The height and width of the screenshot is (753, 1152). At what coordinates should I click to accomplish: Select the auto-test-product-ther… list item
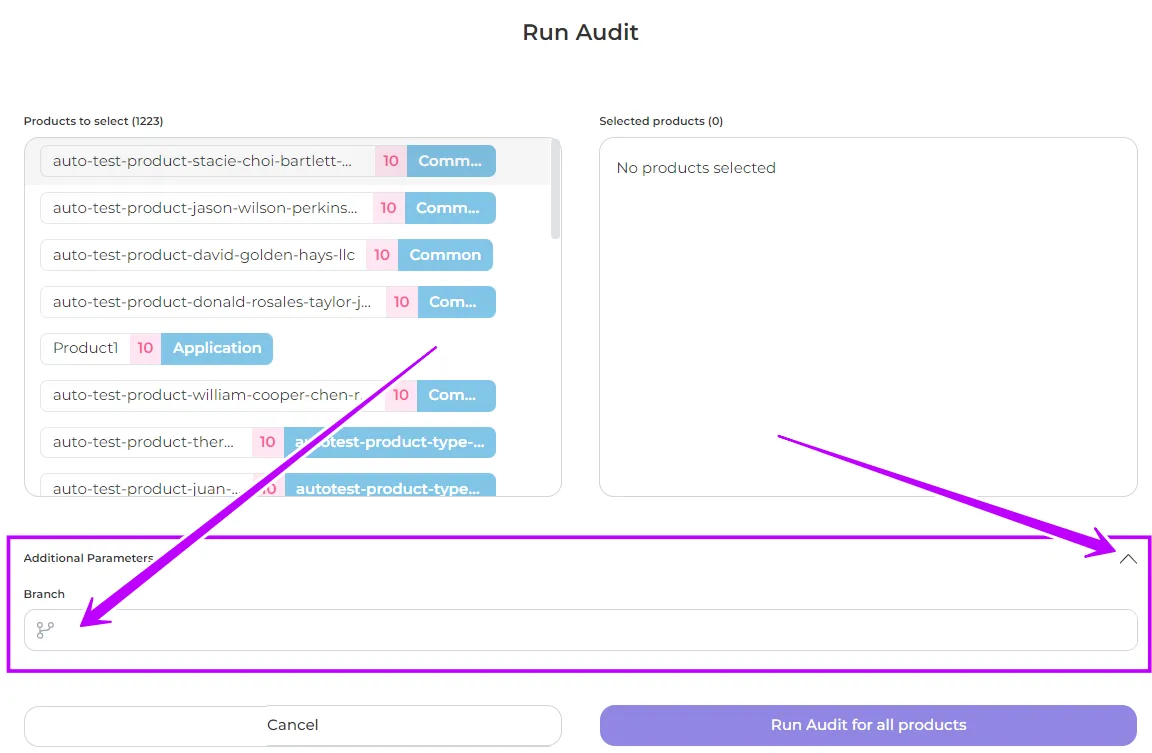tap(145, 442)
